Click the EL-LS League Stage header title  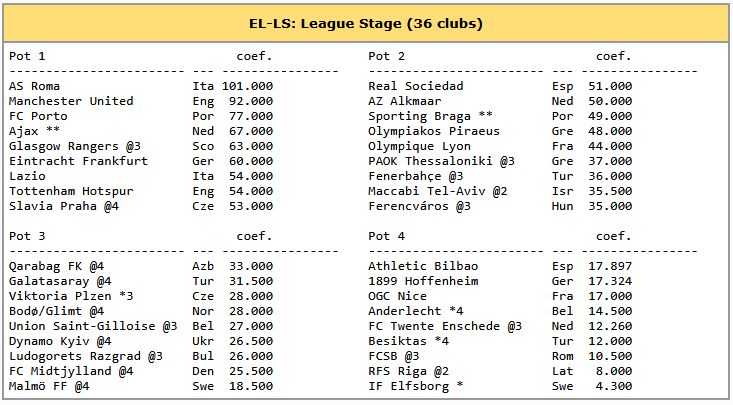click(x=366, y=22)
